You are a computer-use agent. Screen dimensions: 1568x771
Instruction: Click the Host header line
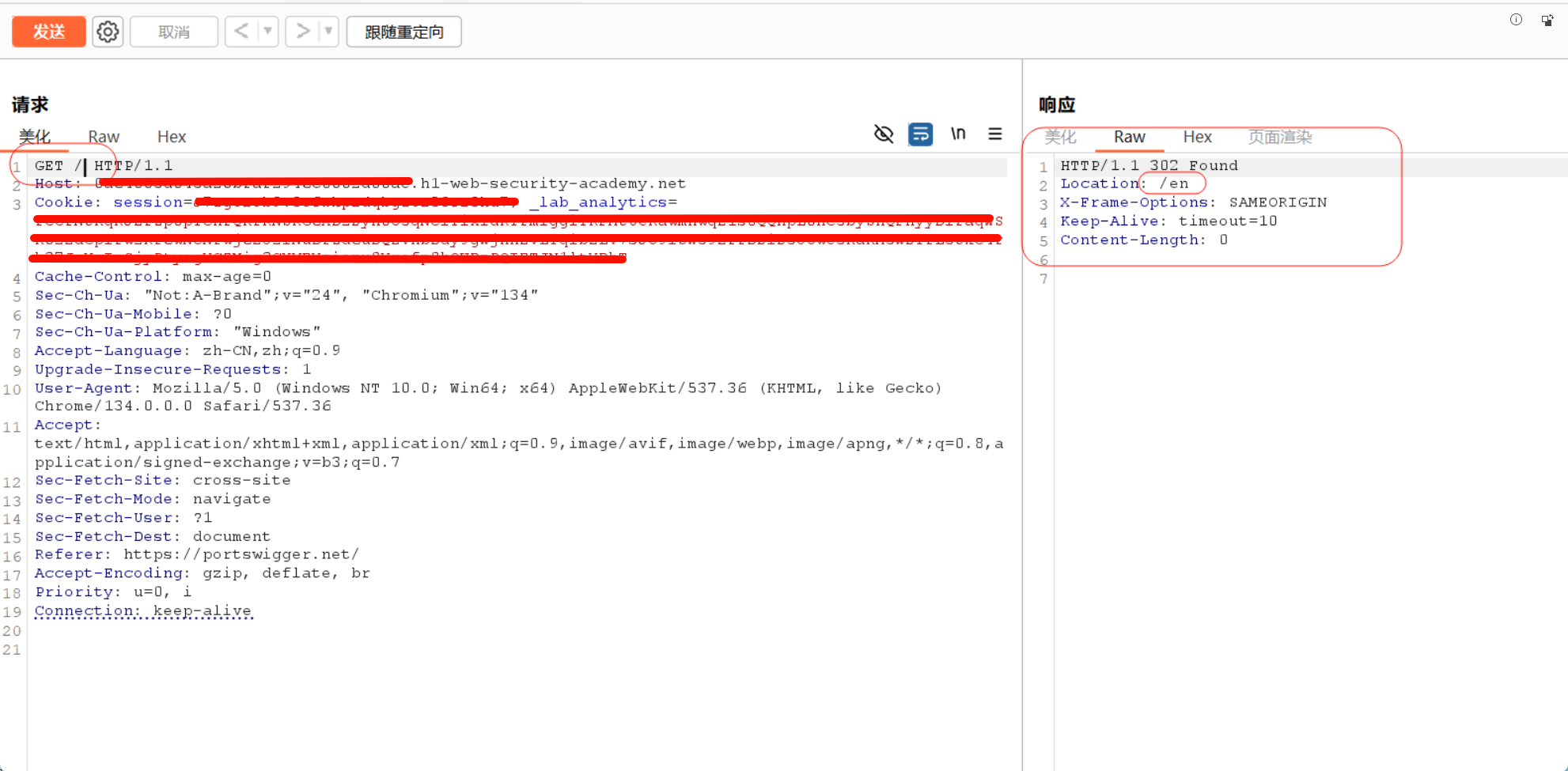360,183
